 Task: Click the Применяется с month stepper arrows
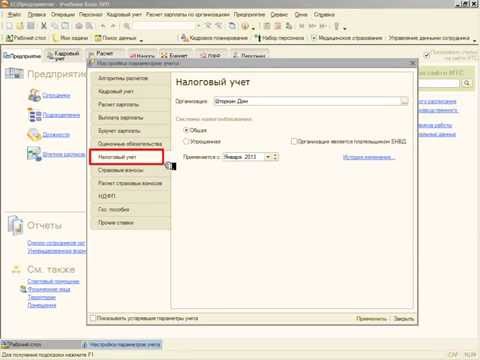[275, 157]
